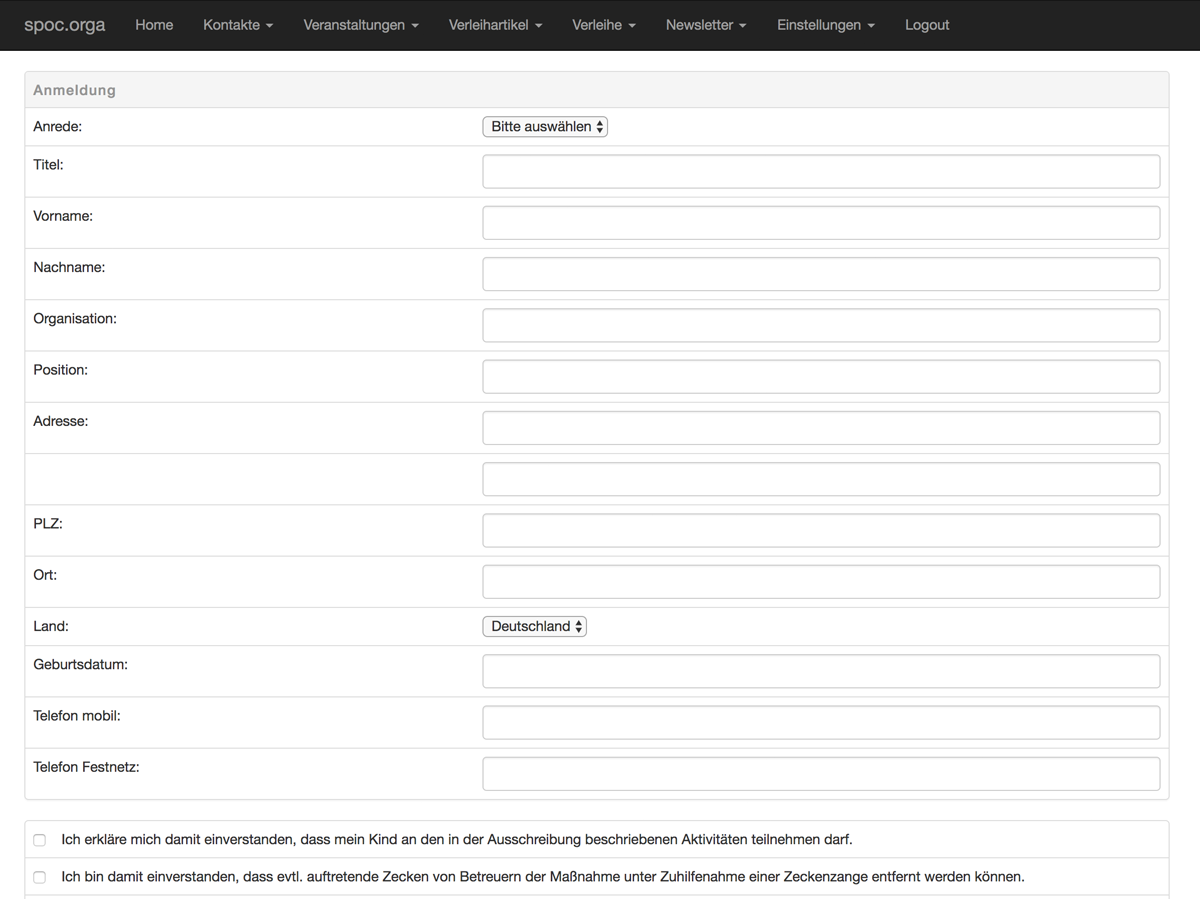The width and height of the screenshot is (1200, 899).
Task: Expand the Veranstaltungen menu
Action: (x=361, y=25)
